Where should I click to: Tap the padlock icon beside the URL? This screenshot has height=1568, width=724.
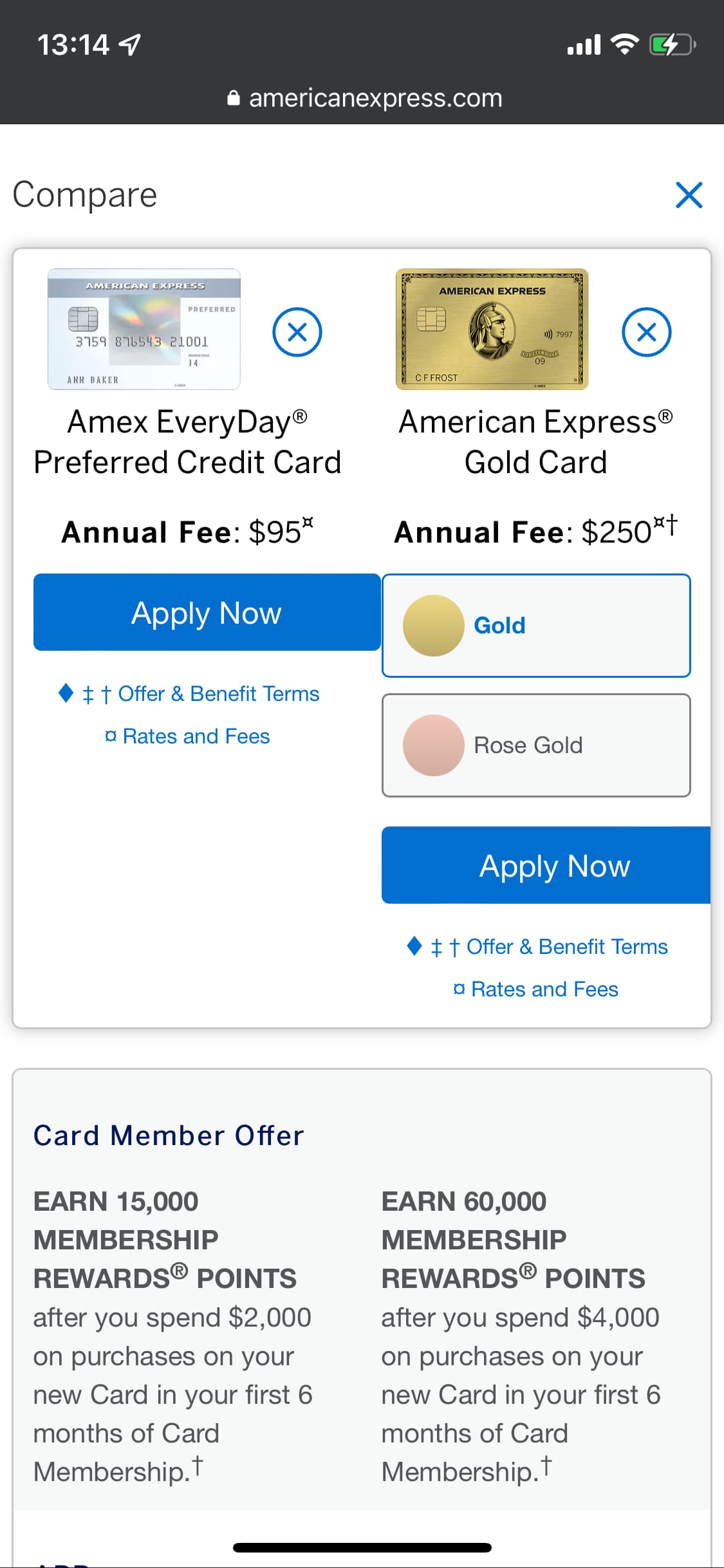[234, 98]
